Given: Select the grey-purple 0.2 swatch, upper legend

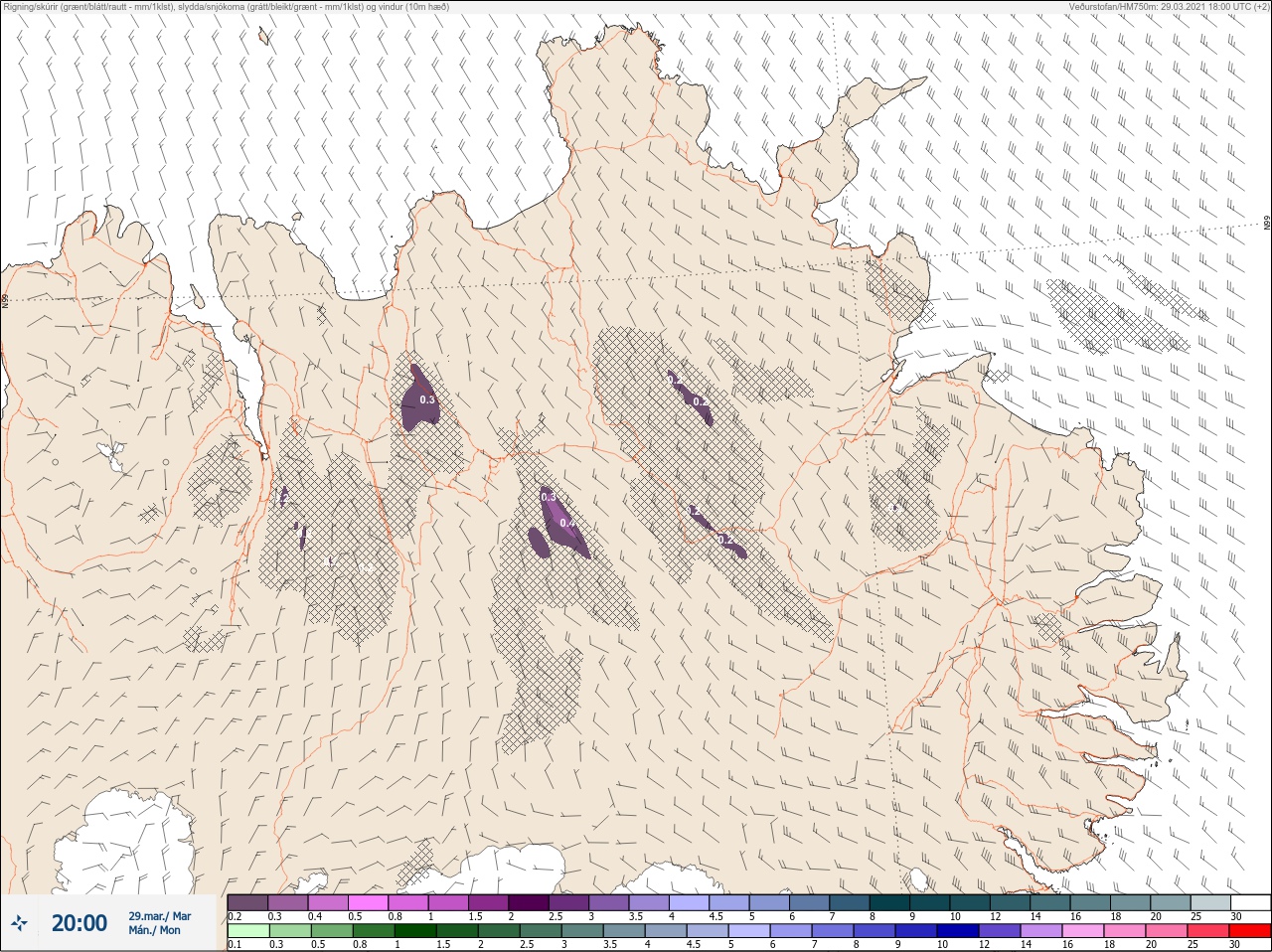Looking at the screenshot, I should pyautogui.click(x=247, y=902).
